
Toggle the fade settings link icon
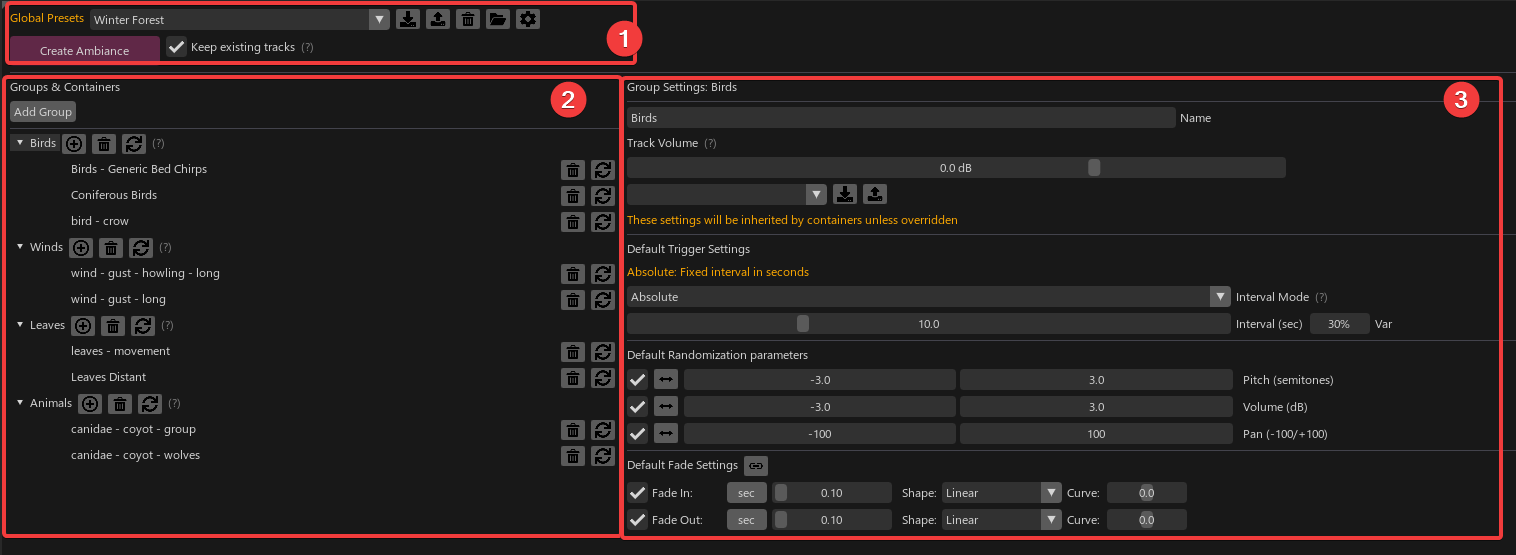tap(756, 465)
